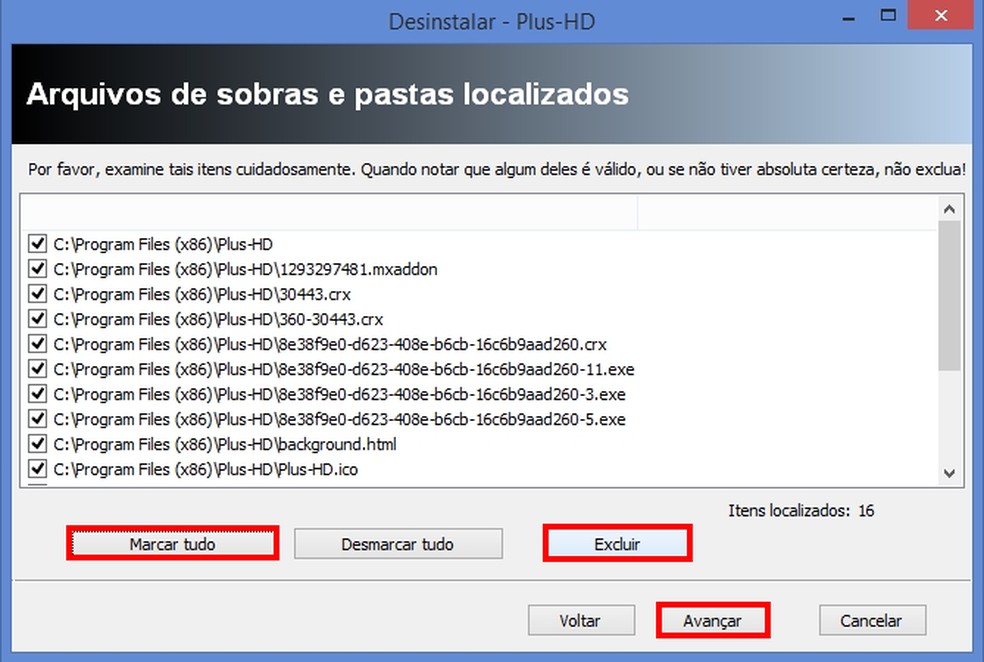Toggle checkbox for 16c6b9aad260-11.exe

pos(38,368)
